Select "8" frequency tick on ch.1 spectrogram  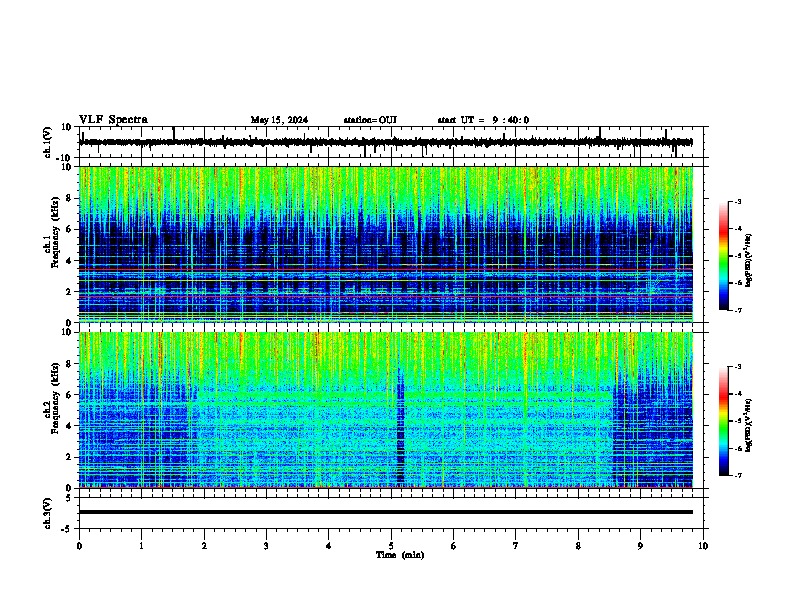[x=71, y=198]
